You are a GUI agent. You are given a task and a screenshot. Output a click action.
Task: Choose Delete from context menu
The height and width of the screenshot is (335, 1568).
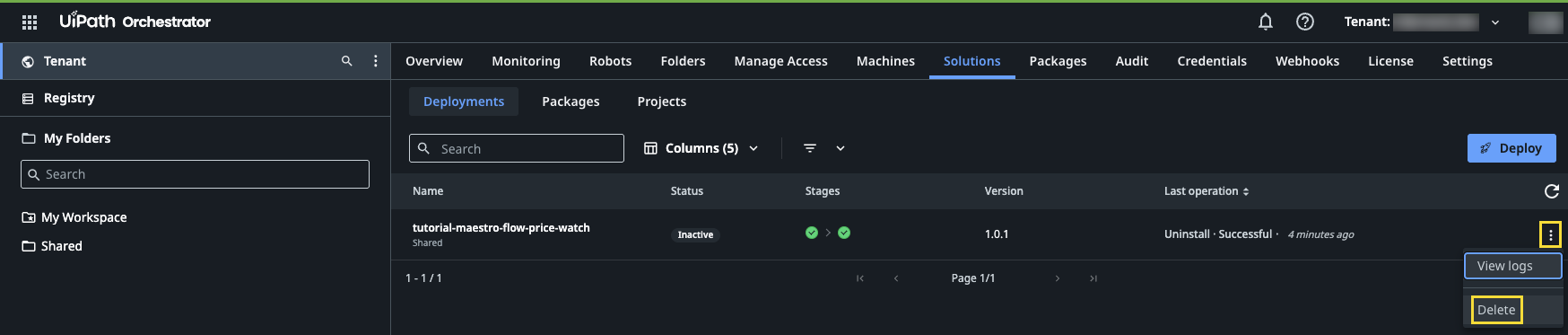(x=1496, y=310)
